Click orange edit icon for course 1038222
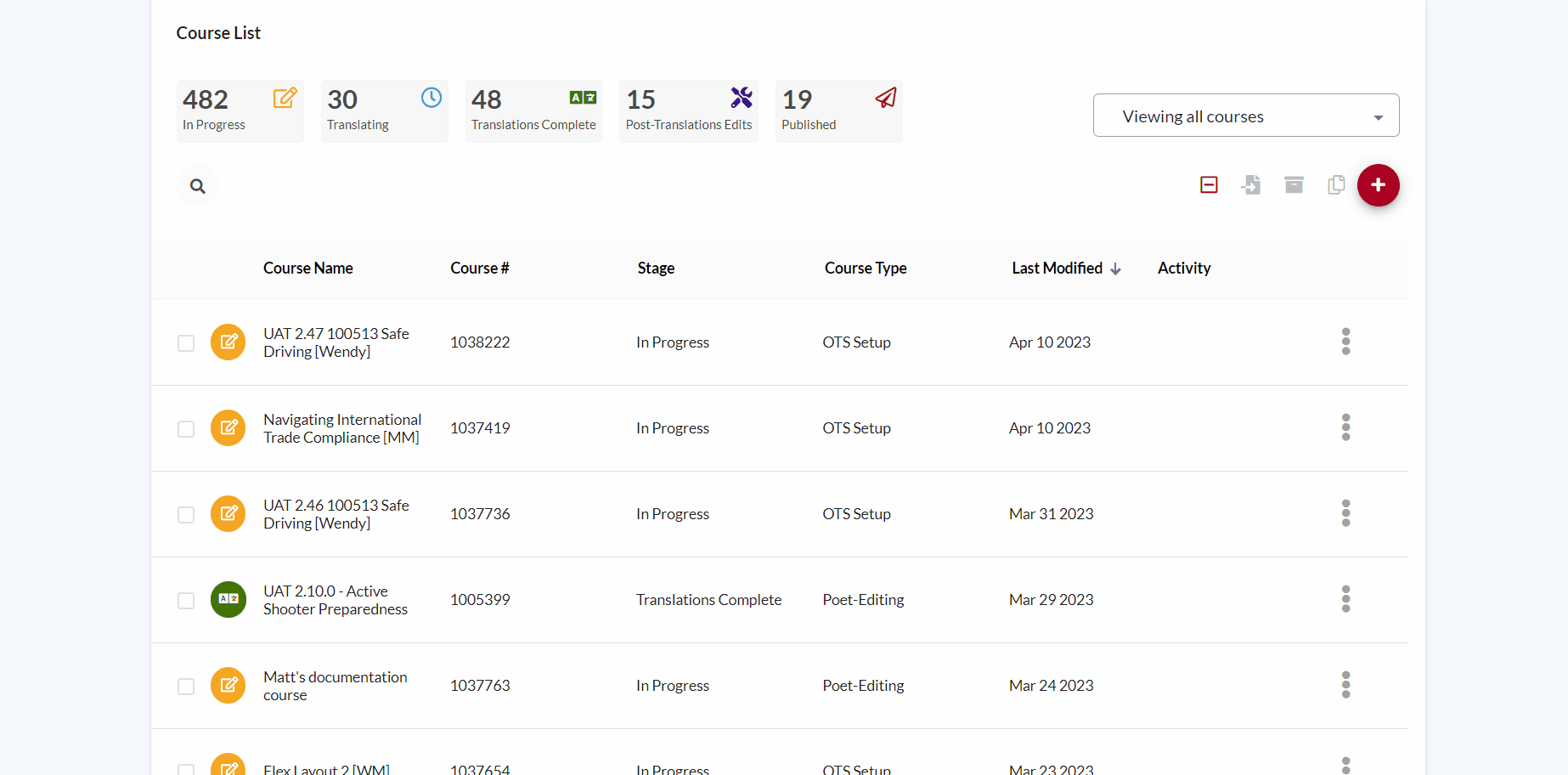 (x=228, y=342)
